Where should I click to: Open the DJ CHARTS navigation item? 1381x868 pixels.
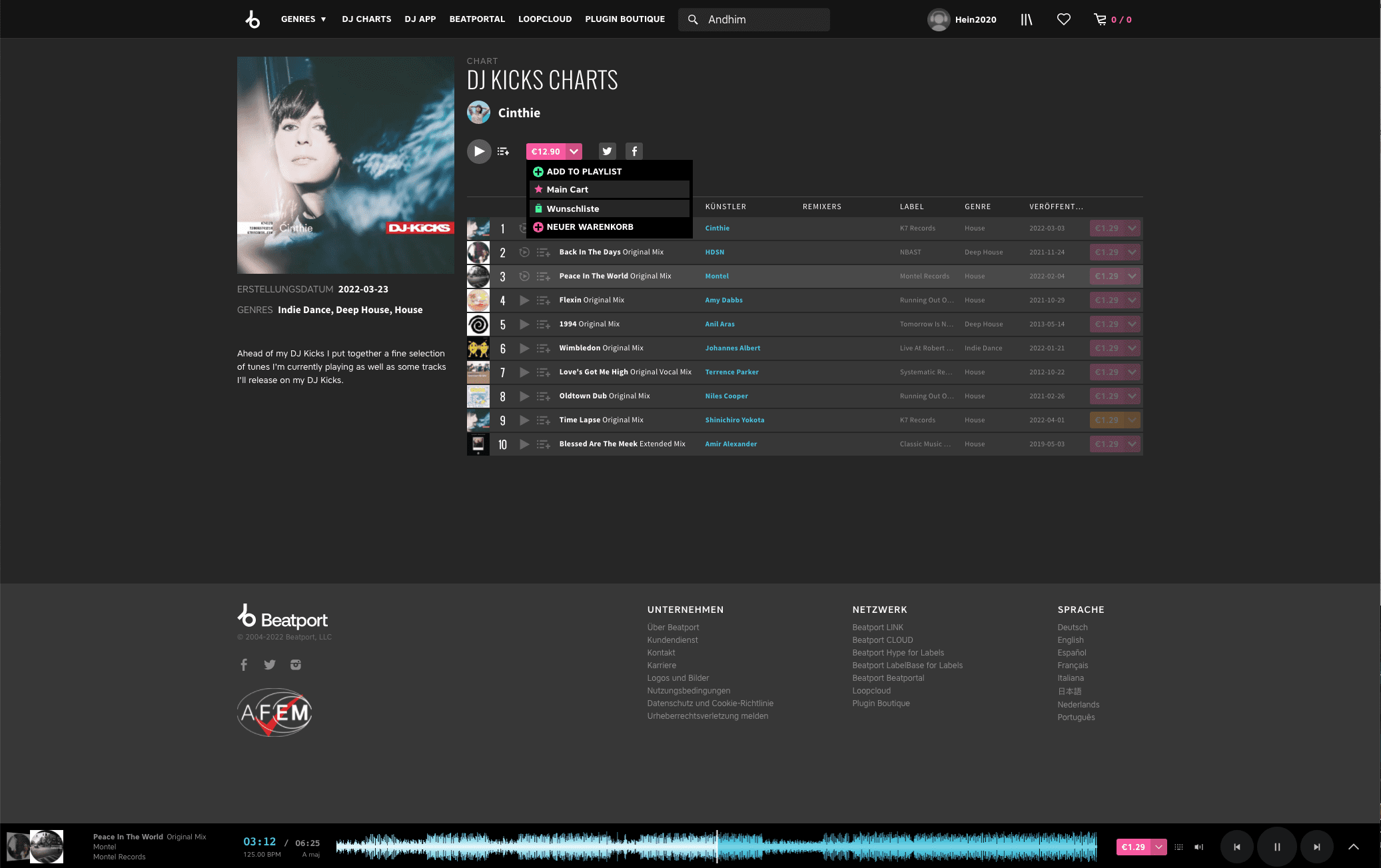point(366,19)
